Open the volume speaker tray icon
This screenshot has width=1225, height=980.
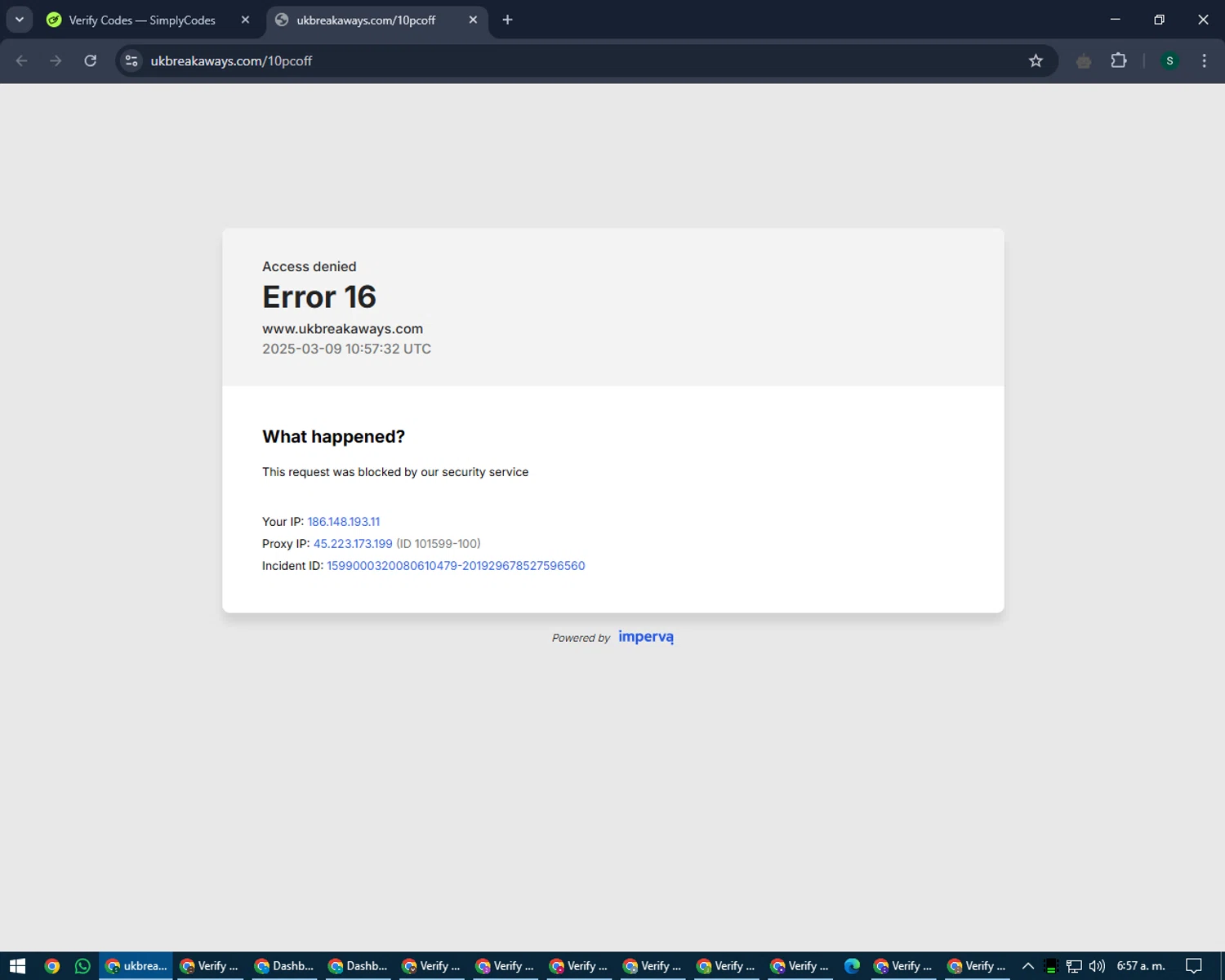tap(1097, 966)
